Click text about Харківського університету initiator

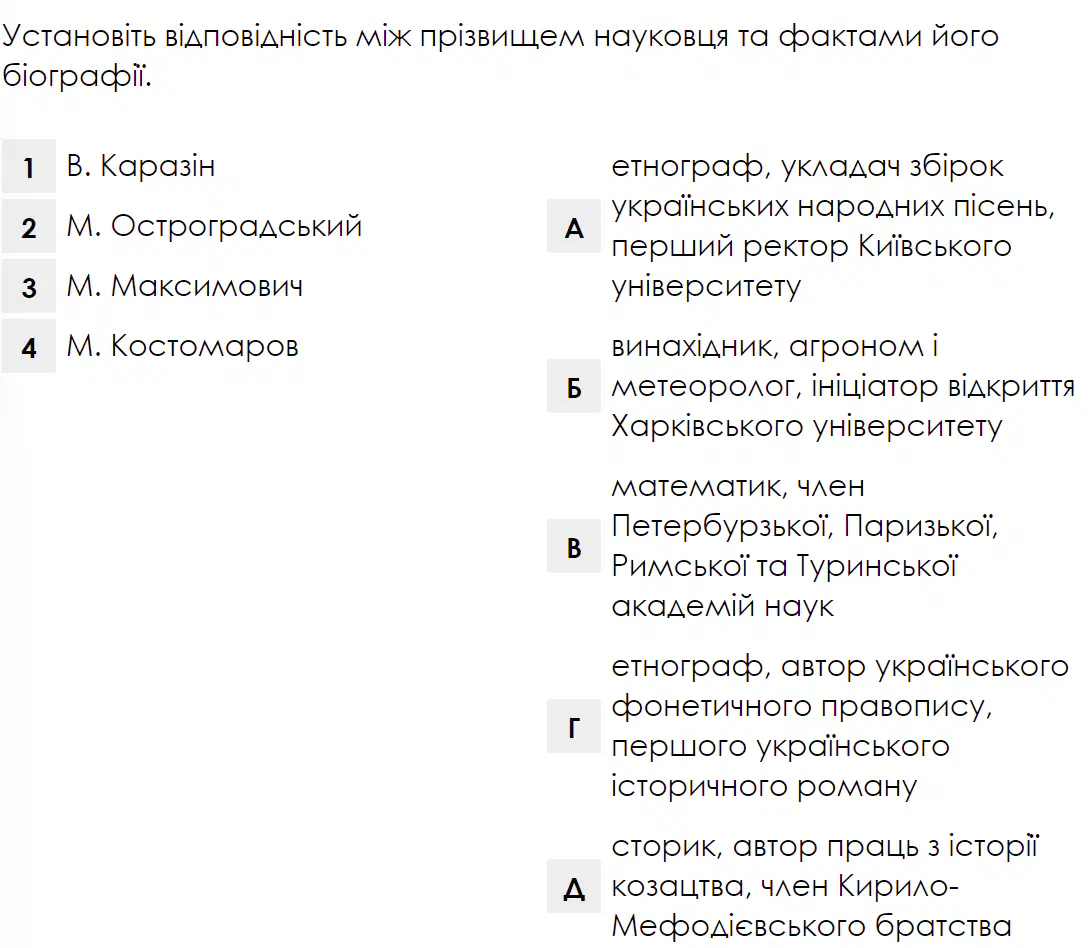pos(843,387)
